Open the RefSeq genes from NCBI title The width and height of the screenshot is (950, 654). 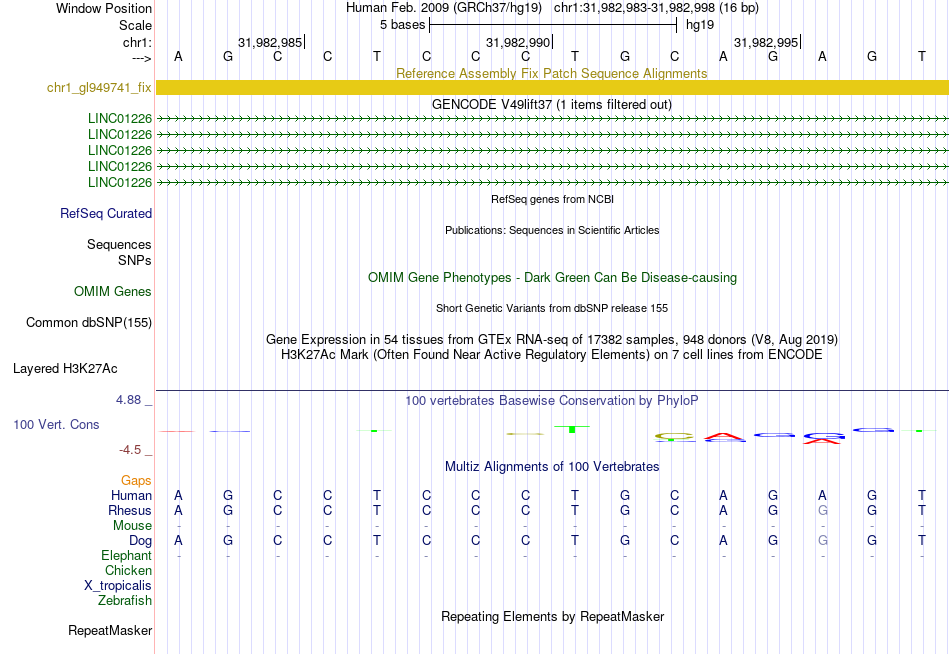(552, 199)
